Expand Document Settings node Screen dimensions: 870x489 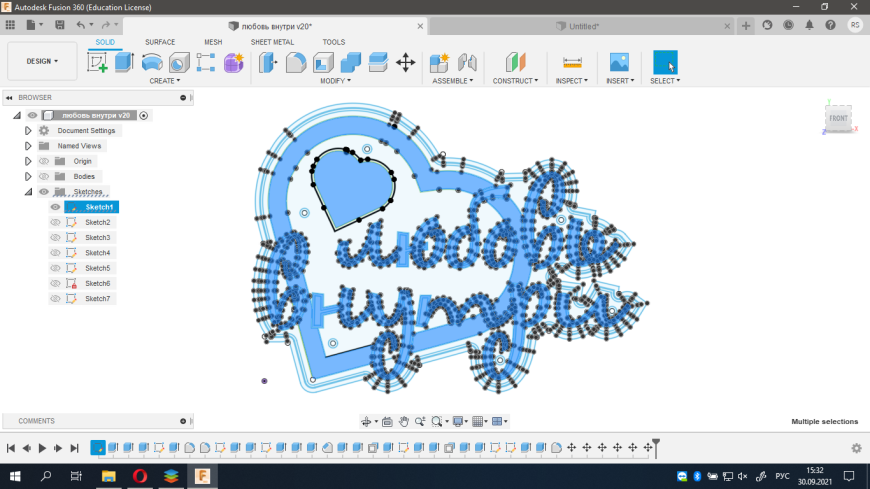point(28,130)
